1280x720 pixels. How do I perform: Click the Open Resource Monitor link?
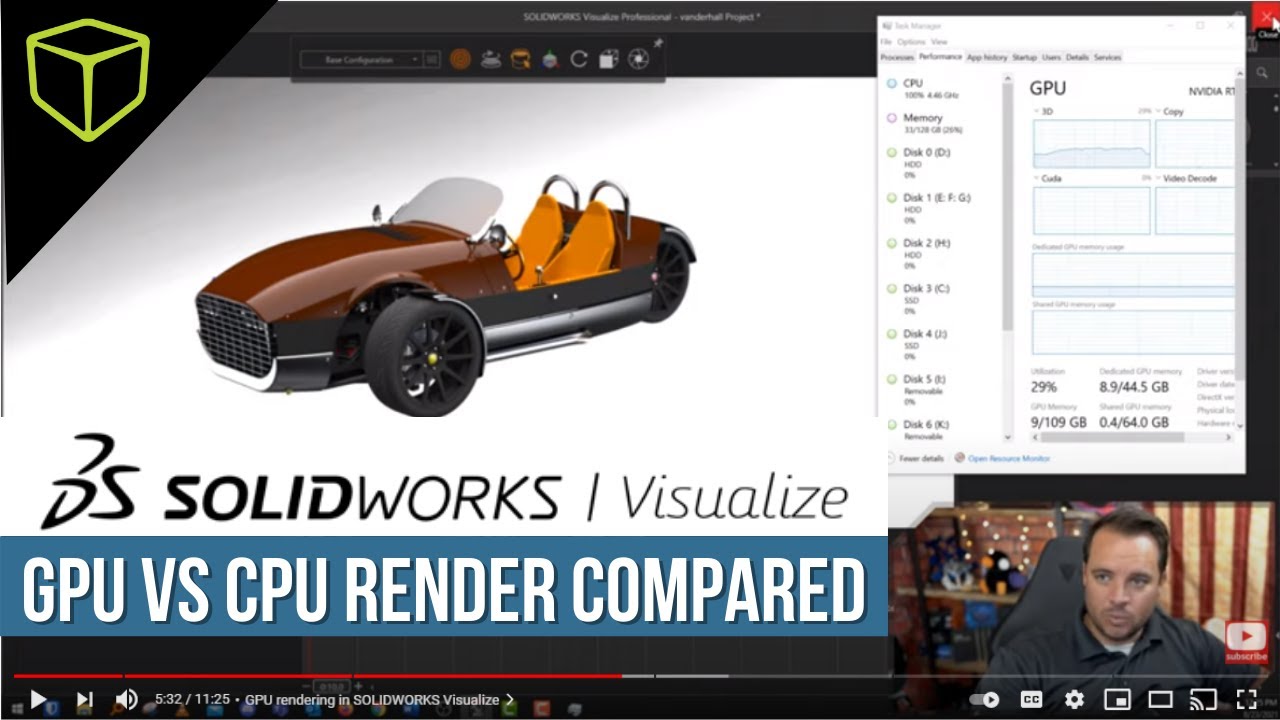click(x=1008, y=458)
